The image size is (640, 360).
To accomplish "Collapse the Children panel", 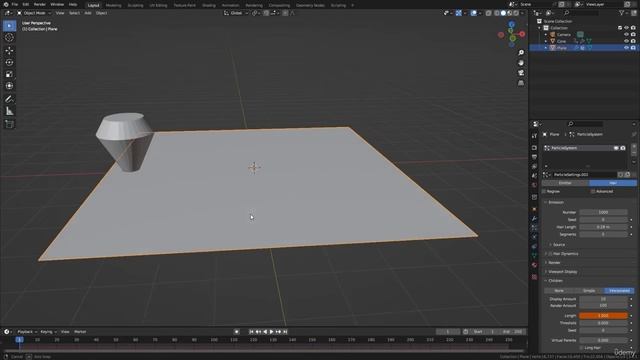I will coord(555,281).
